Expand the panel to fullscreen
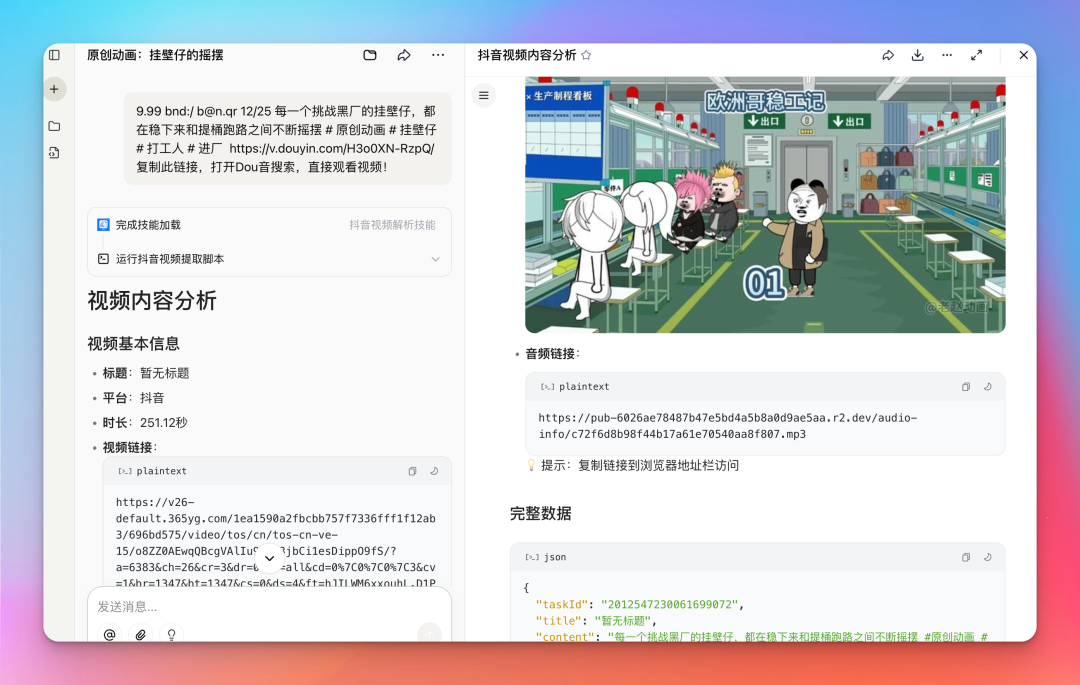This screenshot has width=1080, height=685. [977, 55]
